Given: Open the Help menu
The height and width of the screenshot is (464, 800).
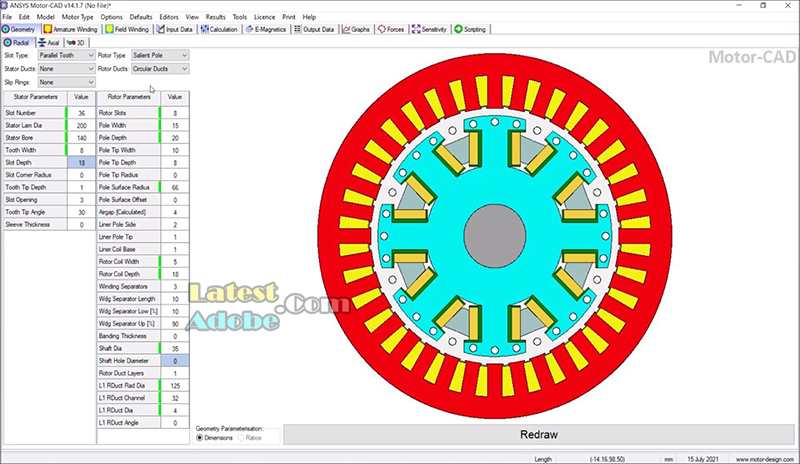Looking at the screenshot, I should 309,17.
